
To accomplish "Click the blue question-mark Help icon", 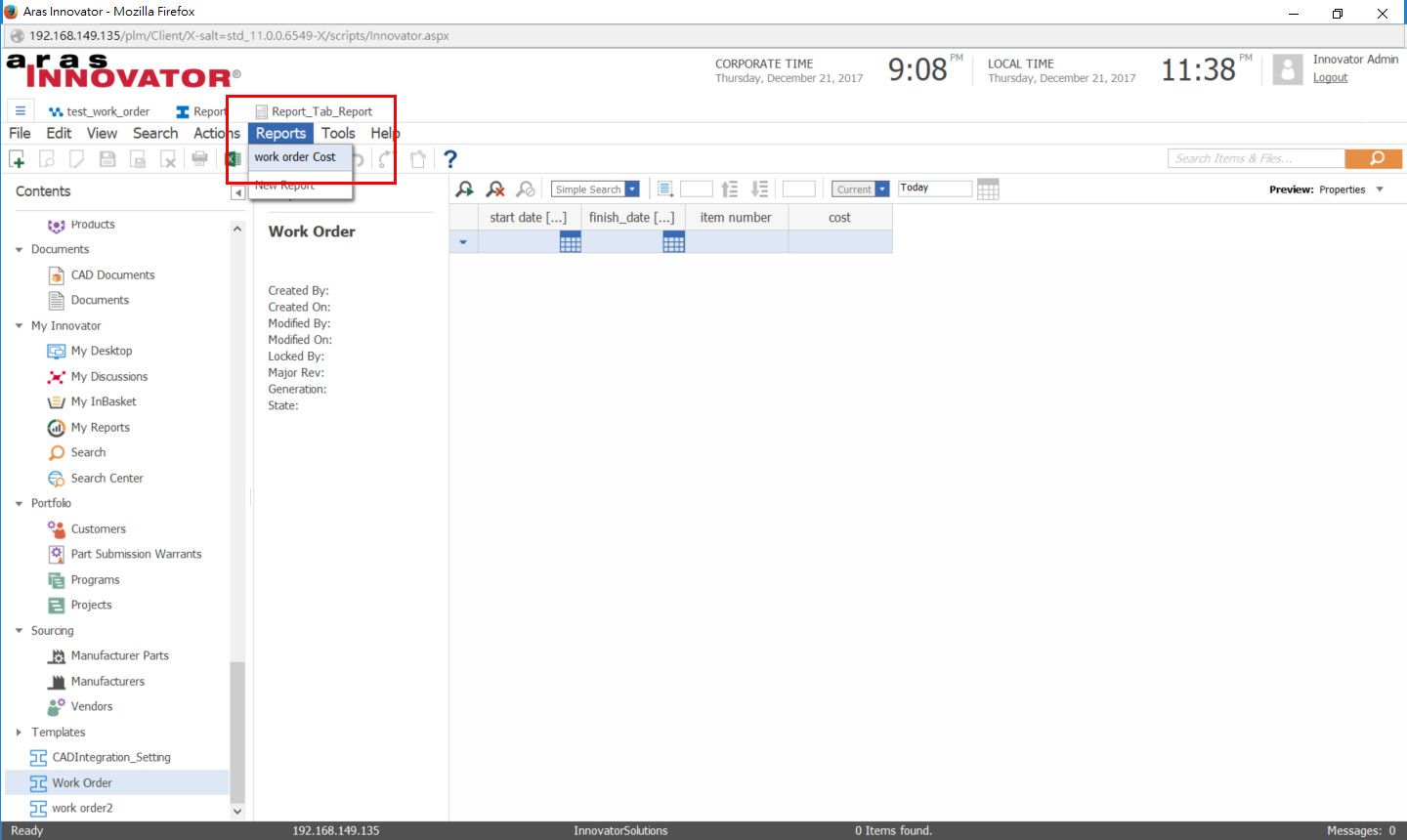I will pyautogui.click(x=449, y=158).
